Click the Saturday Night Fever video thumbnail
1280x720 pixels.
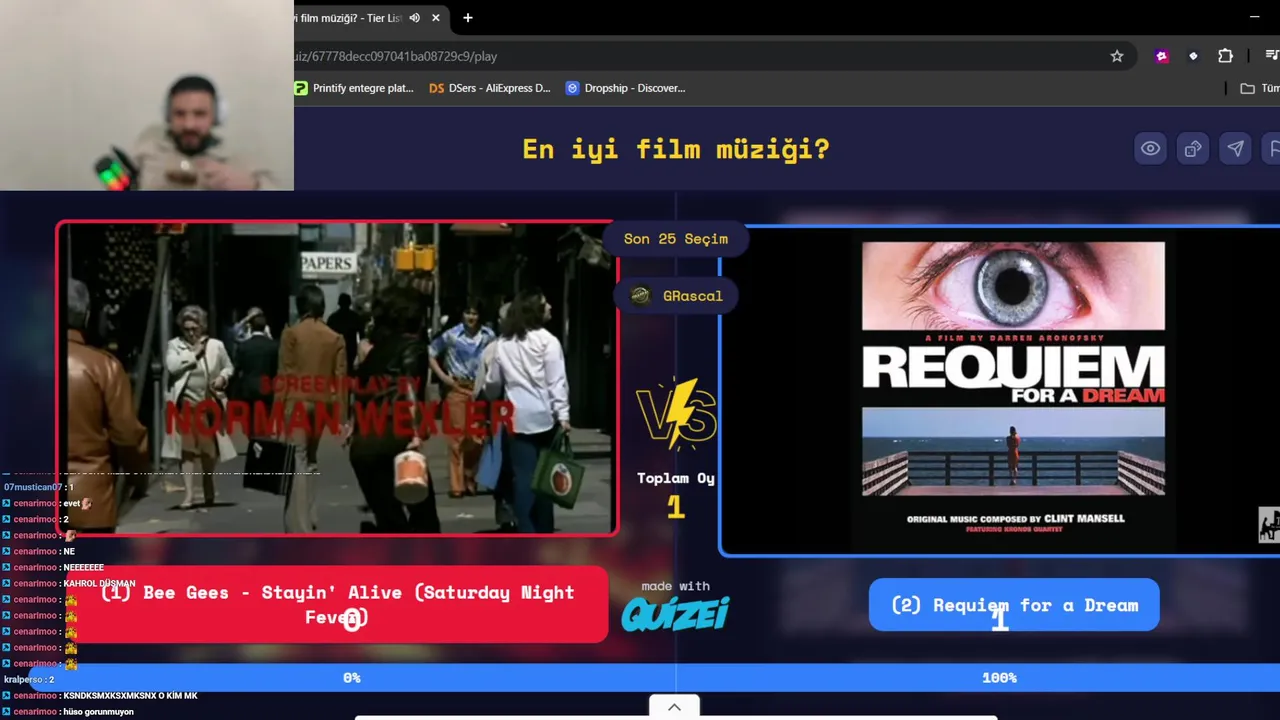(x=337, y=378)
